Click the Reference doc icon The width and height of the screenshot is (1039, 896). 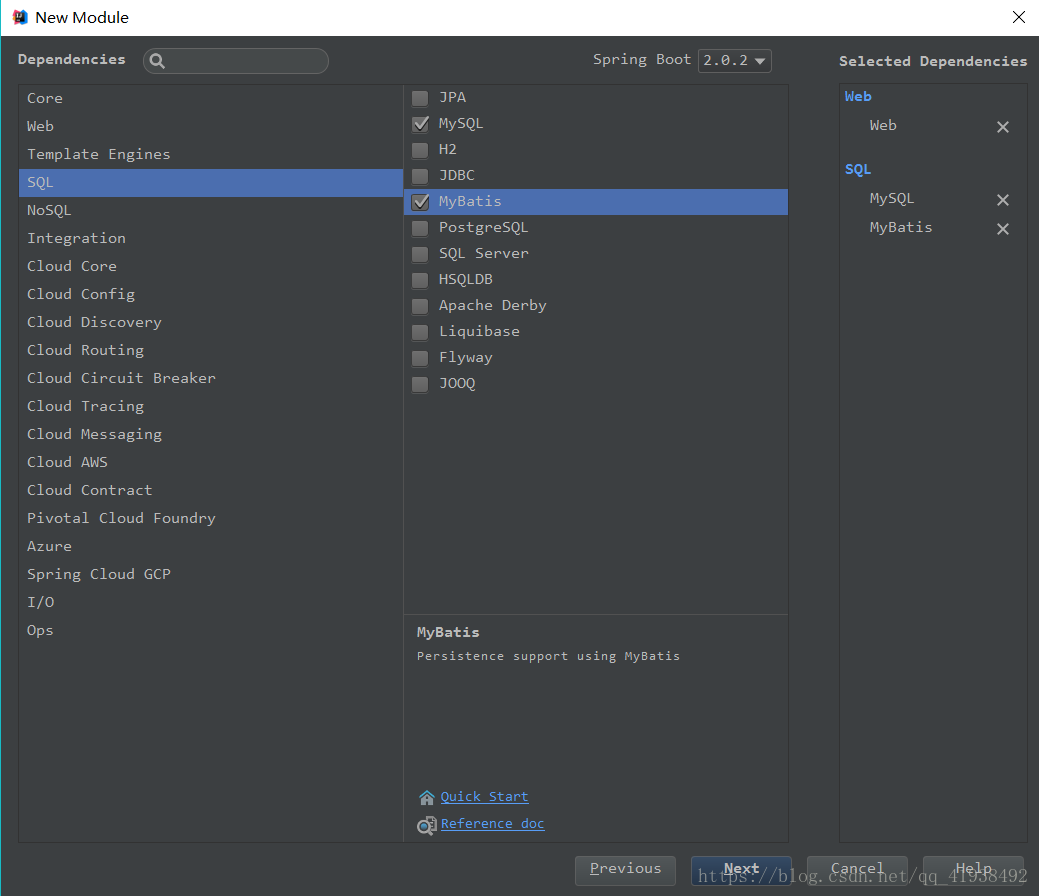coord(427,825)
